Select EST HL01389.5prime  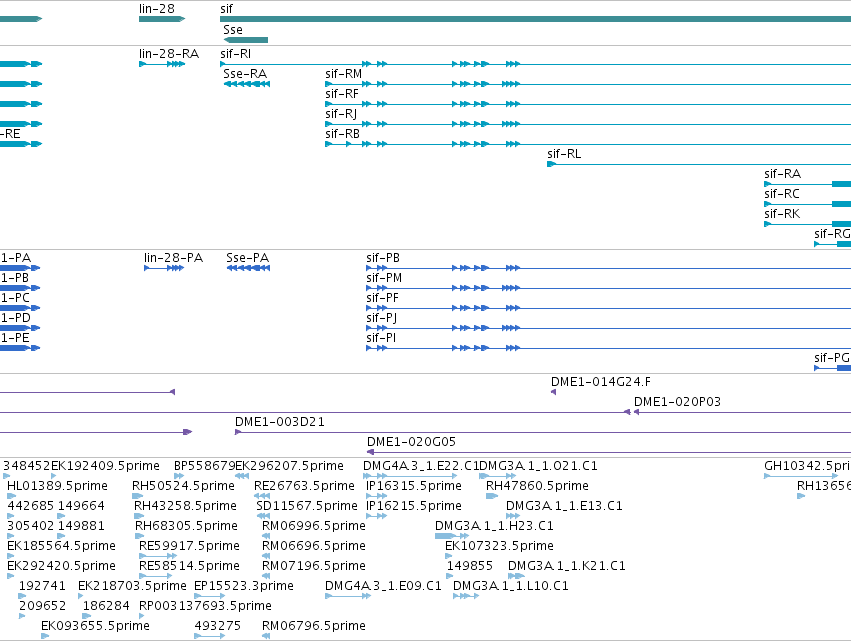(11, 496)
